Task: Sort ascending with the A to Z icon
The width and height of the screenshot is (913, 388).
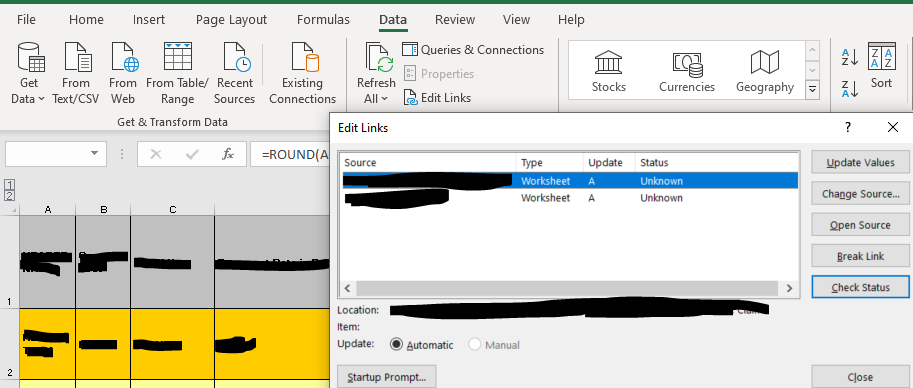Action: (x=850, y=58)
